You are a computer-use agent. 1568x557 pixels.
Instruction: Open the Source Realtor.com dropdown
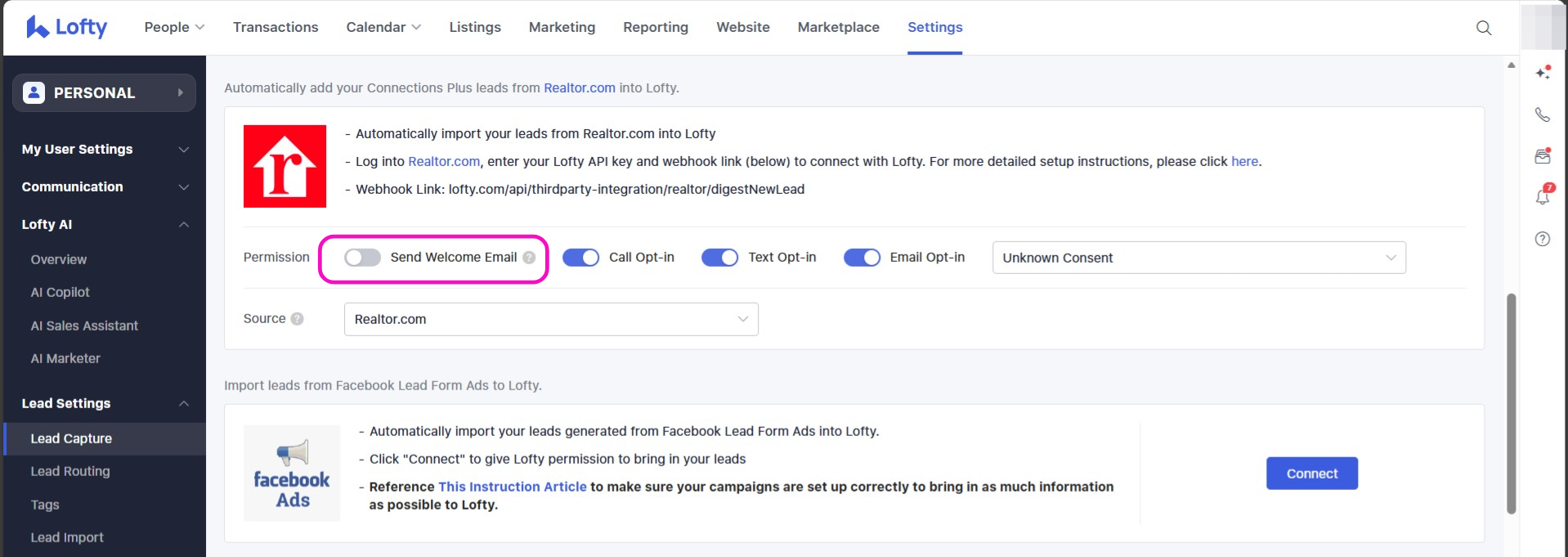[x=550, y=319]
